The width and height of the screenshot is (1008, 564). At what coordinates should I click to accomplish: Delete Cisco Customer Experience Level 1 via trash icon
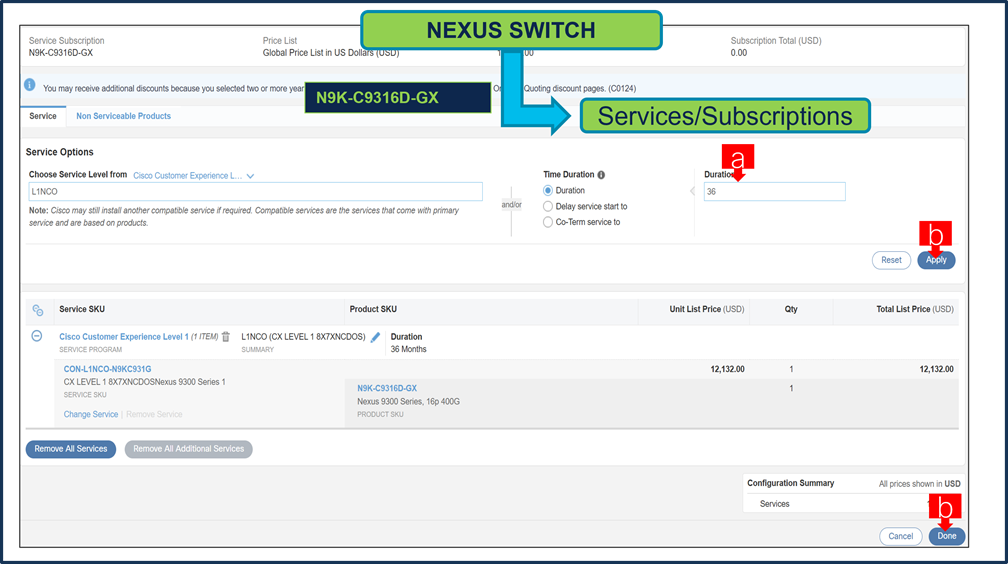click(x=226, y=336)
